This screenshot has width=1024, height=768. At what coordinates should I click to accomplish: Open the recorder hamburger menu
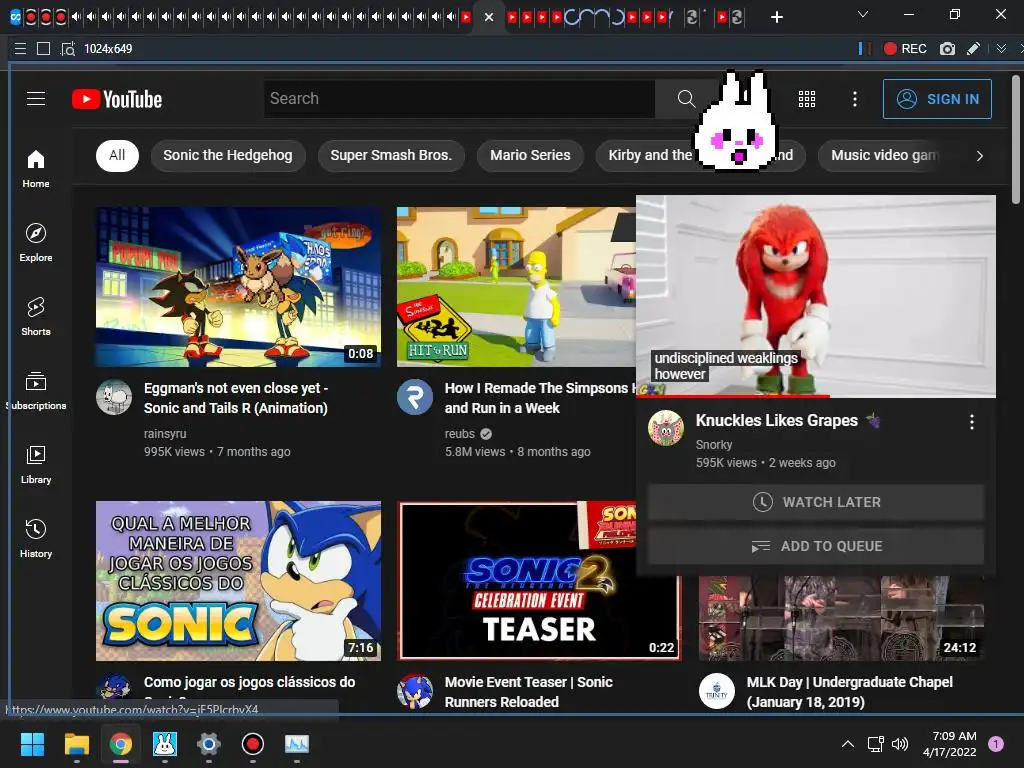click(20, 49)
